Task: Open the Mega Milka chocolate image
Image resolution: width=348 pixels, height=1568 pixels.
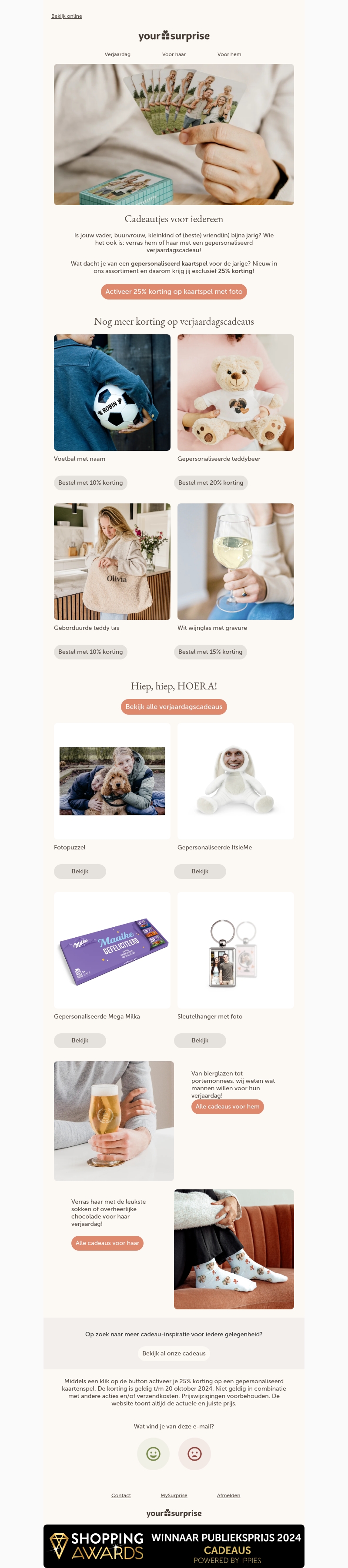Action: pyautogui.click(x=112, y=950)
